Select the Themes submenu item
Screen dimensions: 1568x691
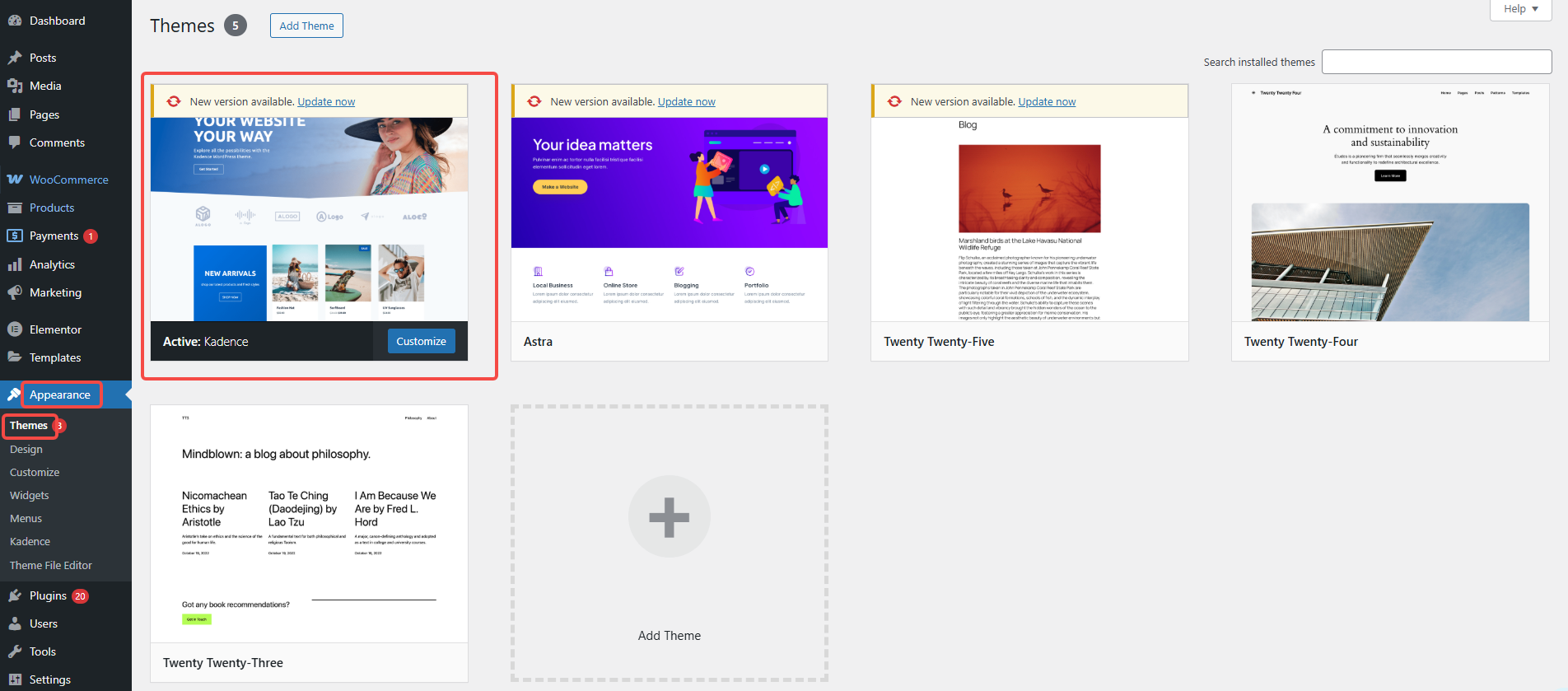(29, 426)
